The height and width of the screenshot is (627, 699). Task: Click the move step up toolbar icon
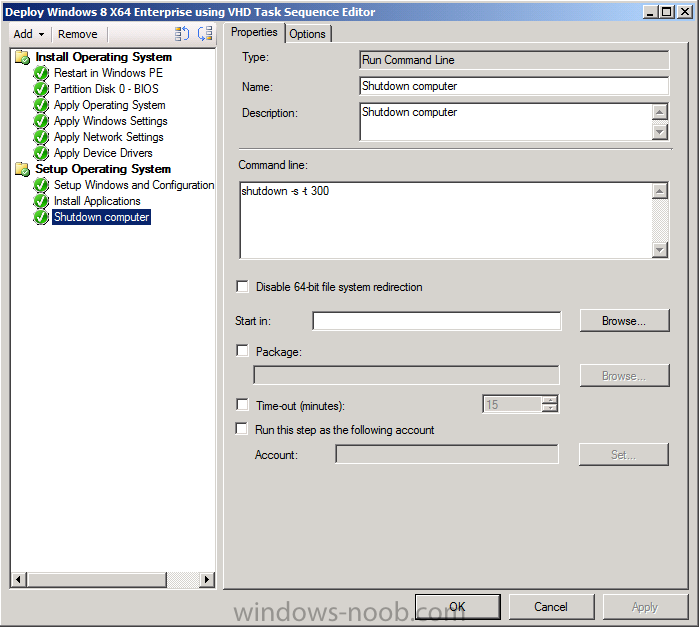tap(181, 33)
